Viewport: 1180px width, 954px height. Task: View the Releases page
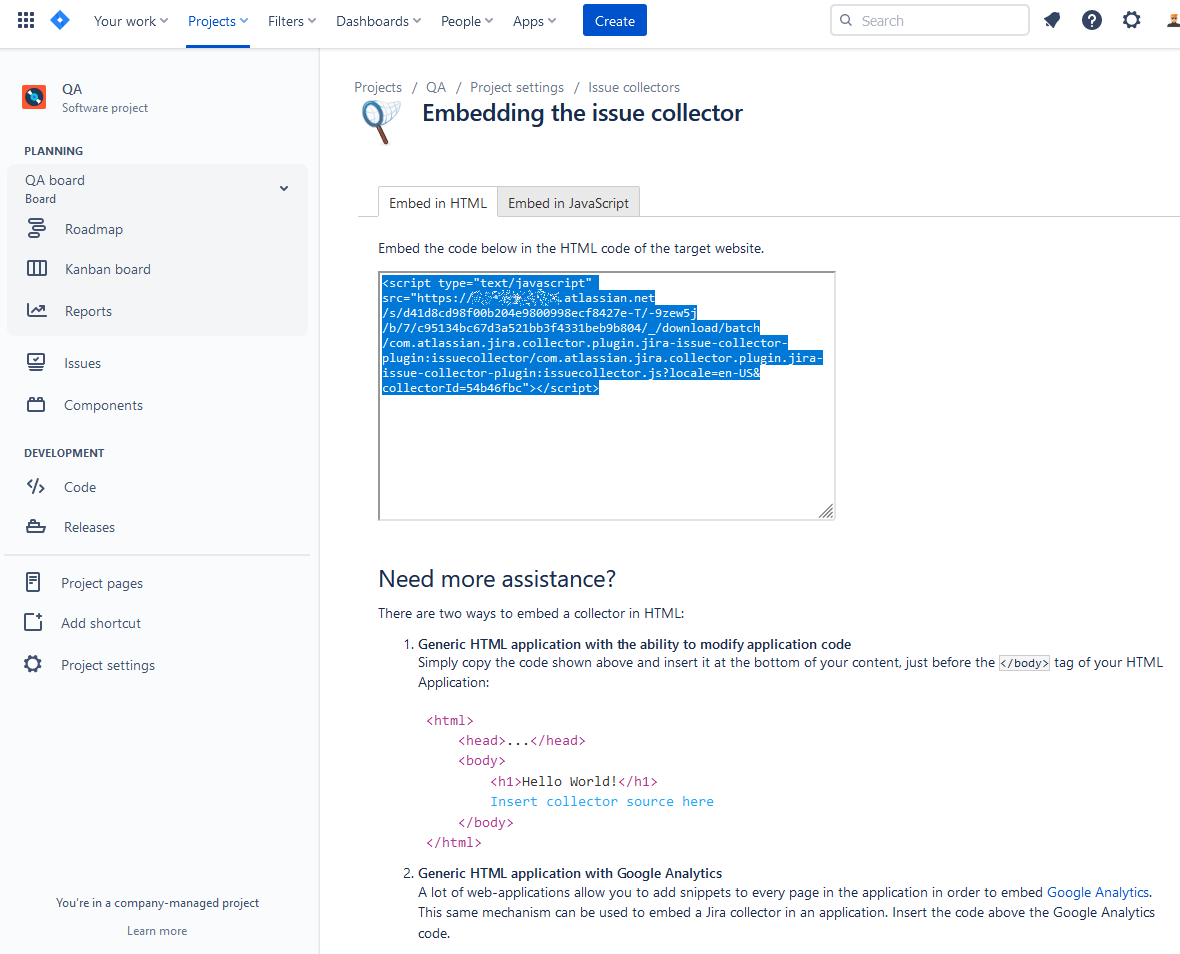click(x=89, y=526)
